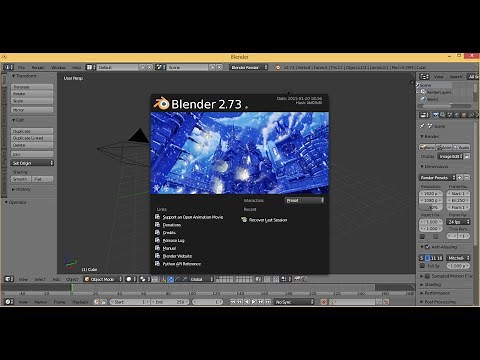Viewport: 480px width, 360px height.
Task: Open the Playback menu in timeline
Action: coord(80,302)
